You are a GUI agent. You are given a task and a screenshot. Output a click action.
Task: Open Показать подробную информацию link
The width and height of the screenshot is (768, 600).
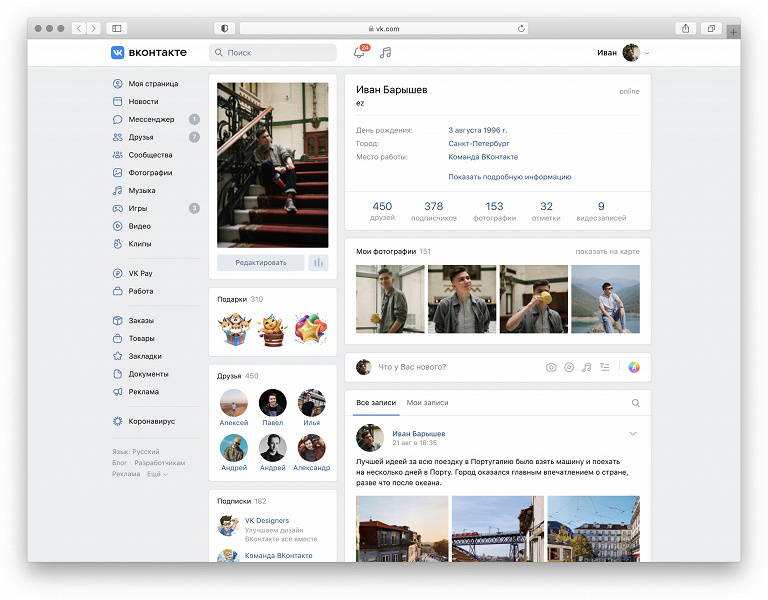[509, 177]
